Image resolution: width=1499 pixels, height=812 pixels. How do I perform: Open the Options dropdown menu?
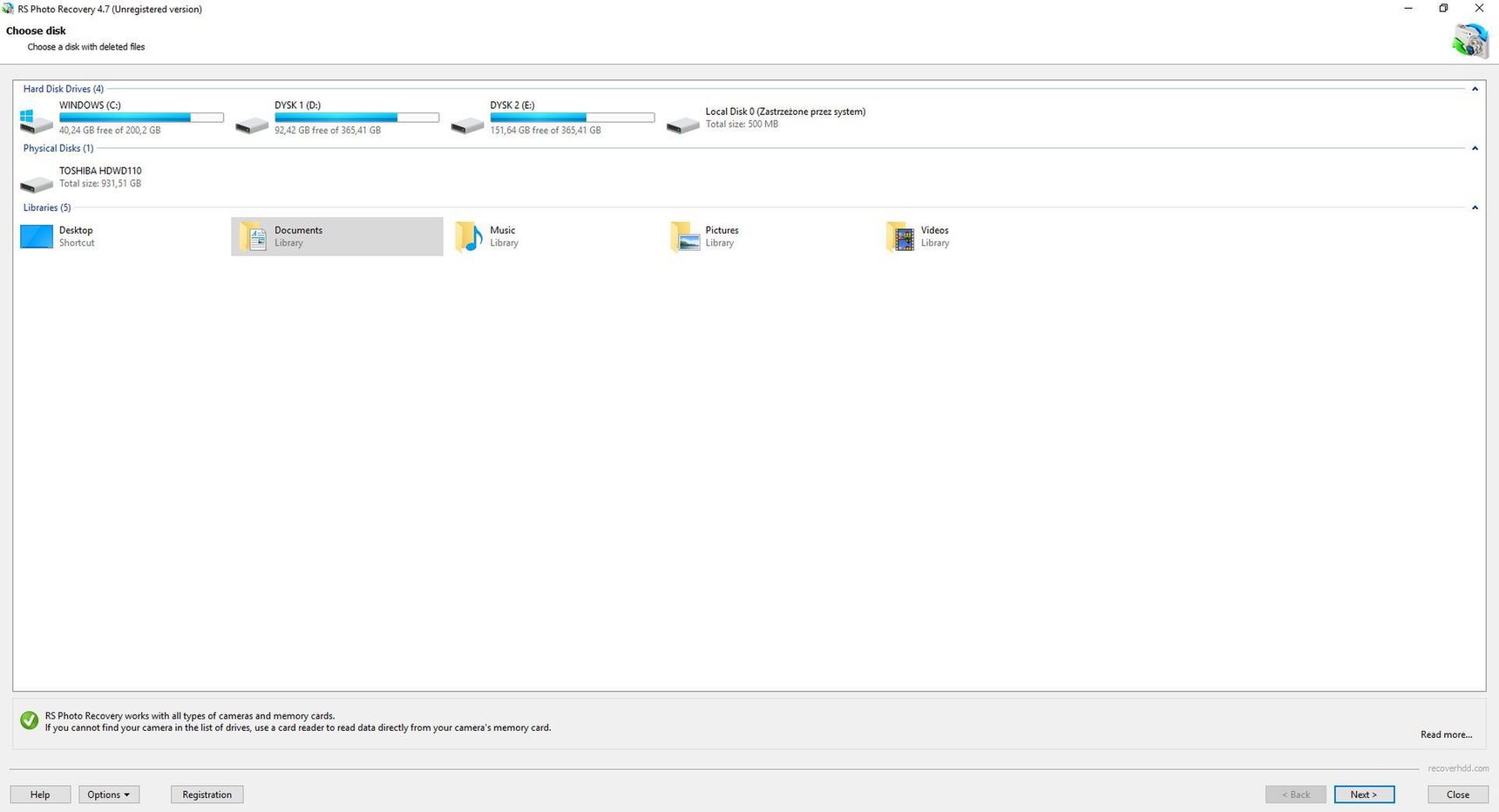(x=109, y=795)
